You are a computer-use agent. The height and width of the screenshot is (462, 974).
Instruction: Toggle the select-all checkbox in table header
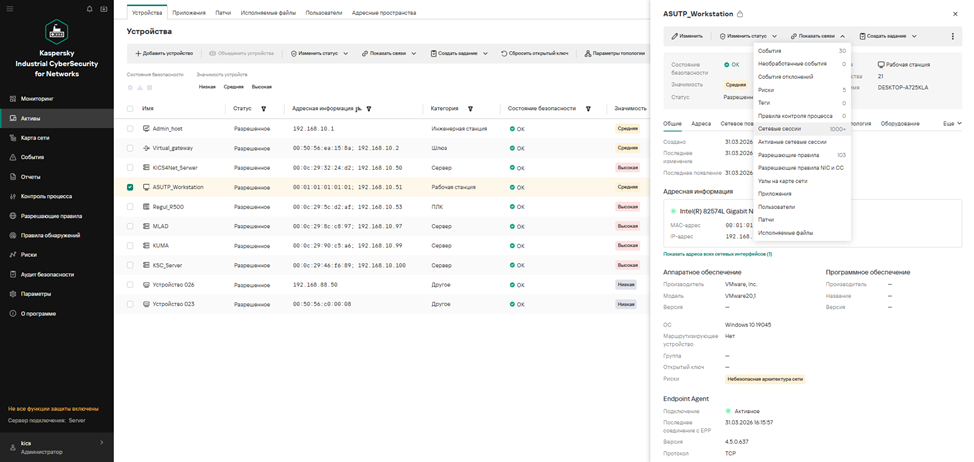130,109
